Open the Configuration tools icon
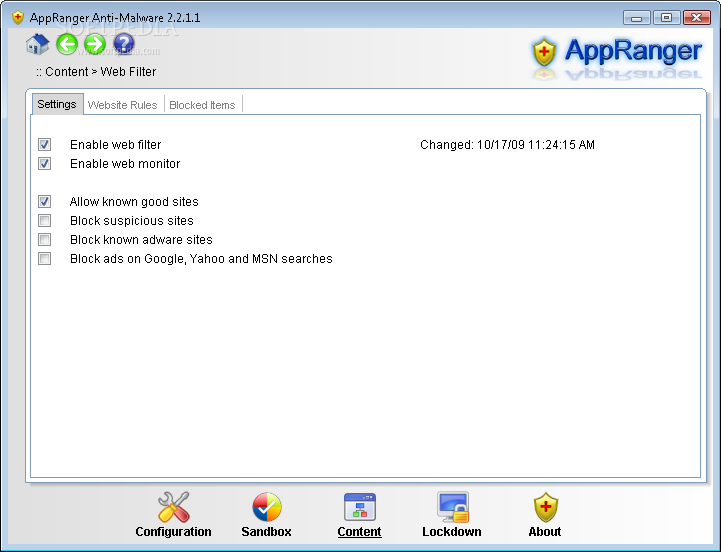Screen dimensions: 721x552 coord(173,507)
